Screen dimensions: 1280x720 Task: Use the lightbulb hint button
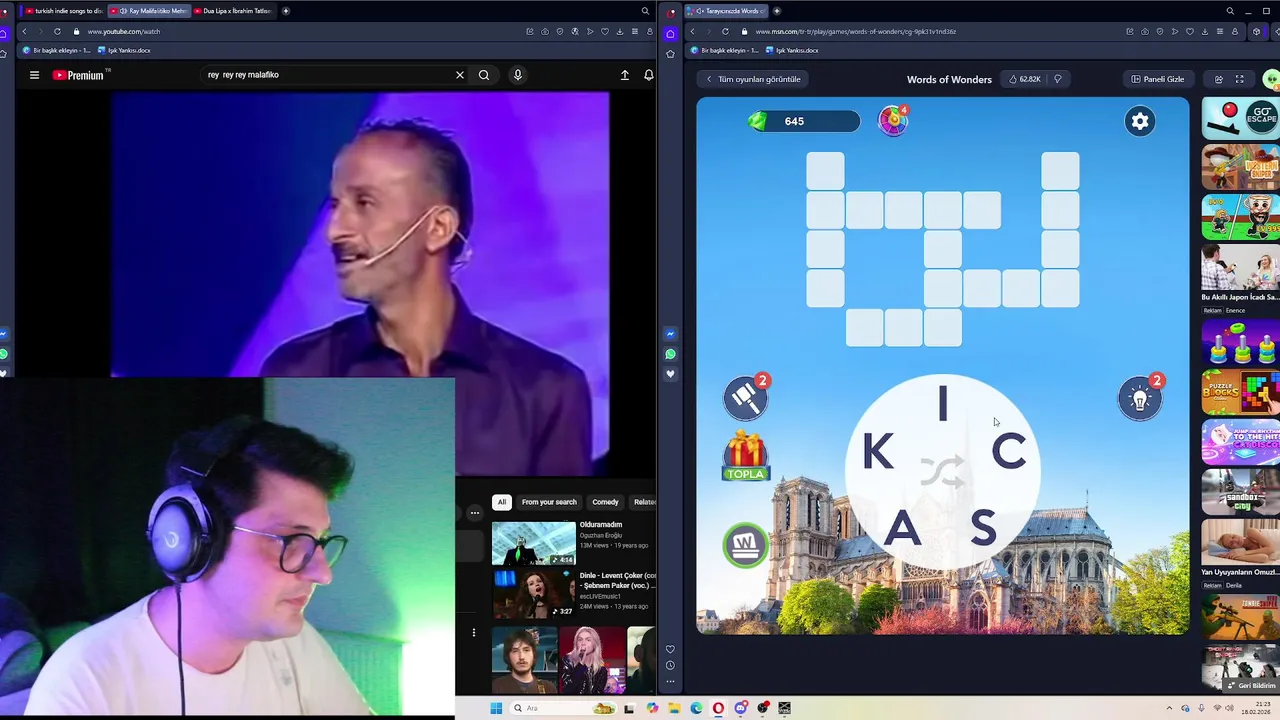[1140, 398]
